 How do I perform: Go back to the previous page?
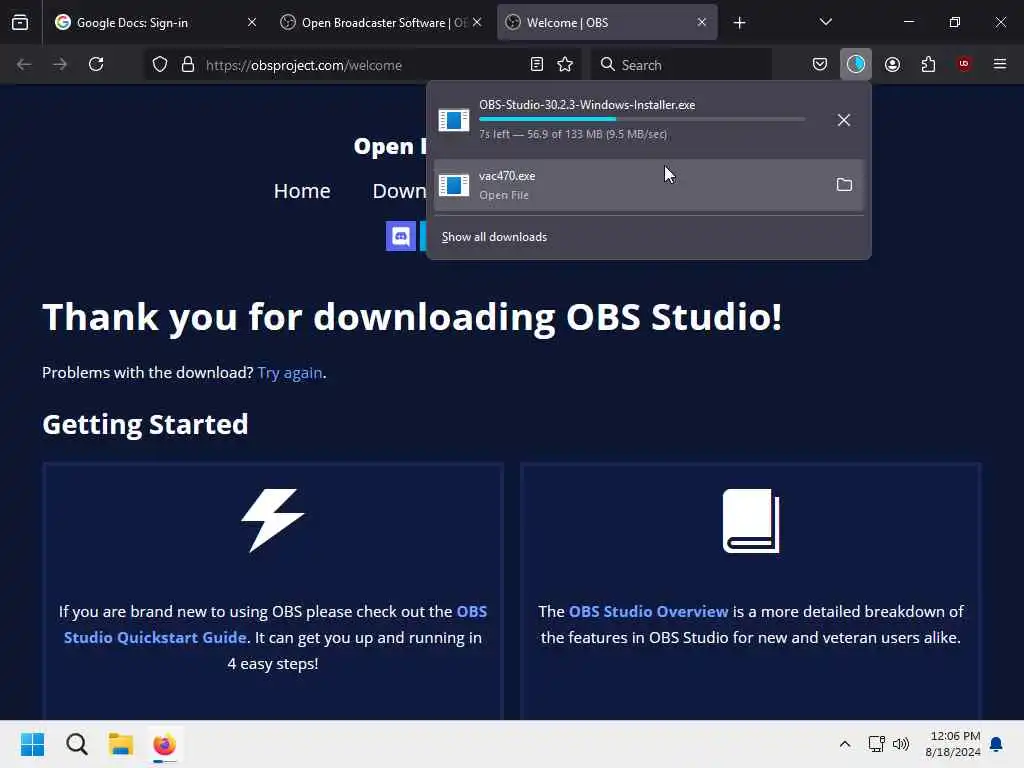24,64
